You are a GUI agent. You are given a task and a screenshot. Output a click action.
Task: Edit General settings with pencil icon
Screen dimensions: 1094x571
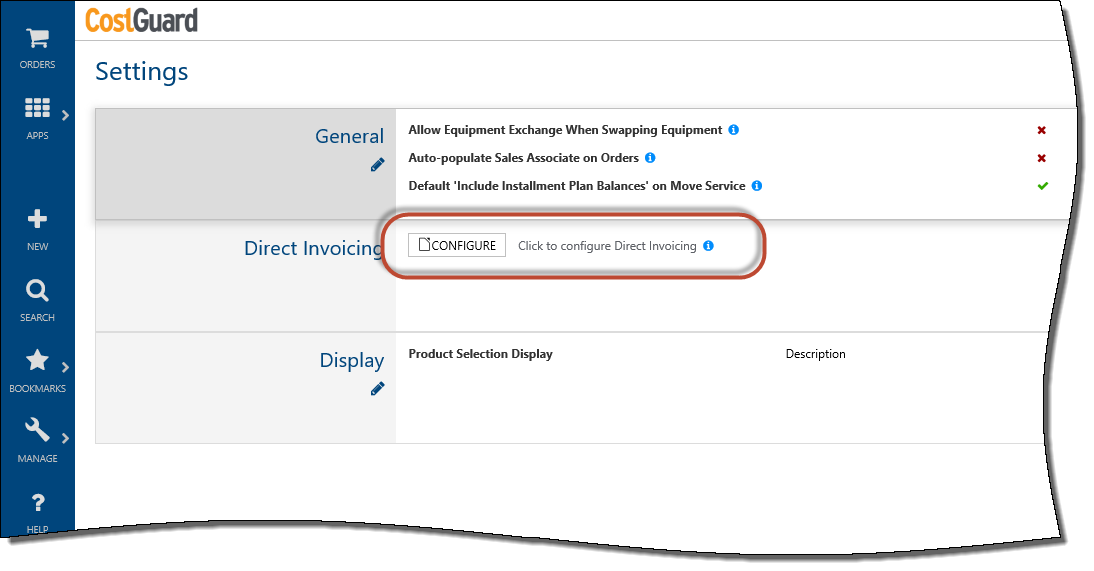pyautogui.click(x=377, y=165)
